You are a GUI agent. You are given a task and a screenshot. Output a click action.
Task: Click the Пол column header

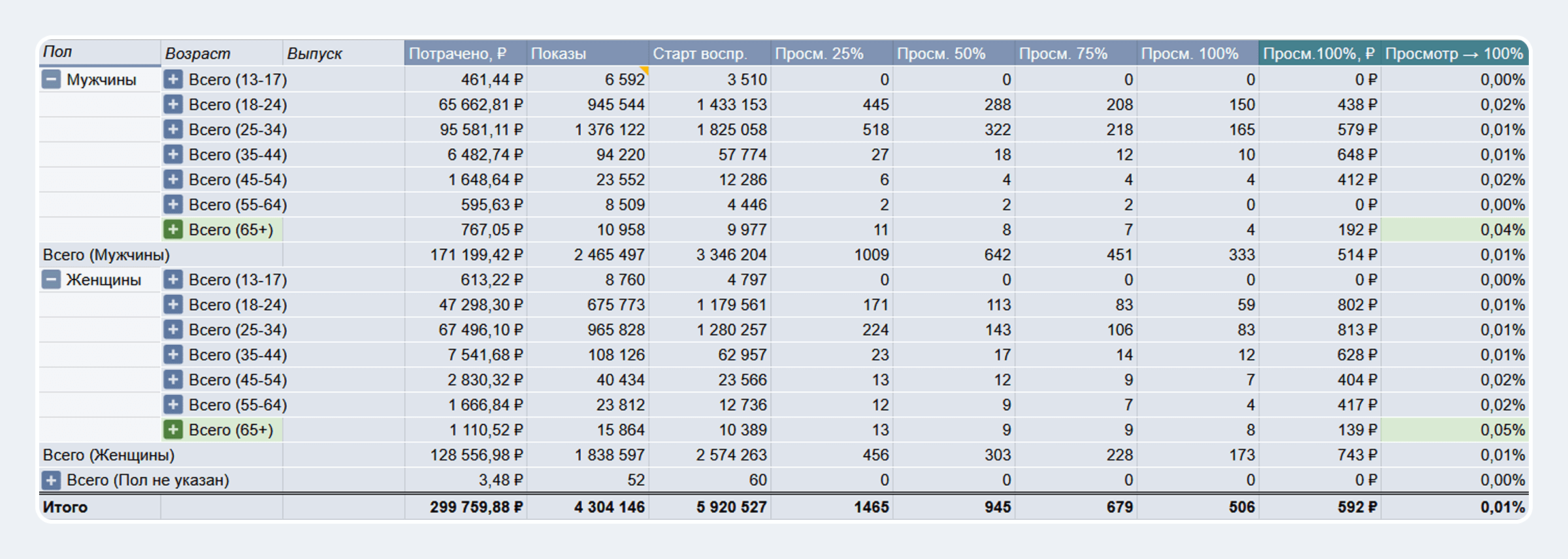[100, 52]
